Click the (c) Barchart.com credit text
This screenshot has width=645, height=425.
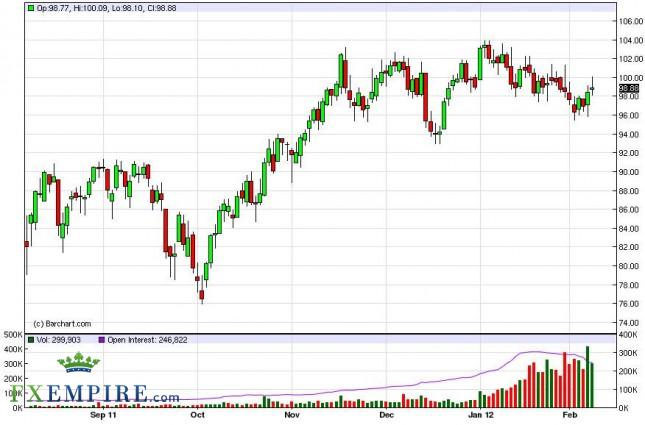click(62, 324)
